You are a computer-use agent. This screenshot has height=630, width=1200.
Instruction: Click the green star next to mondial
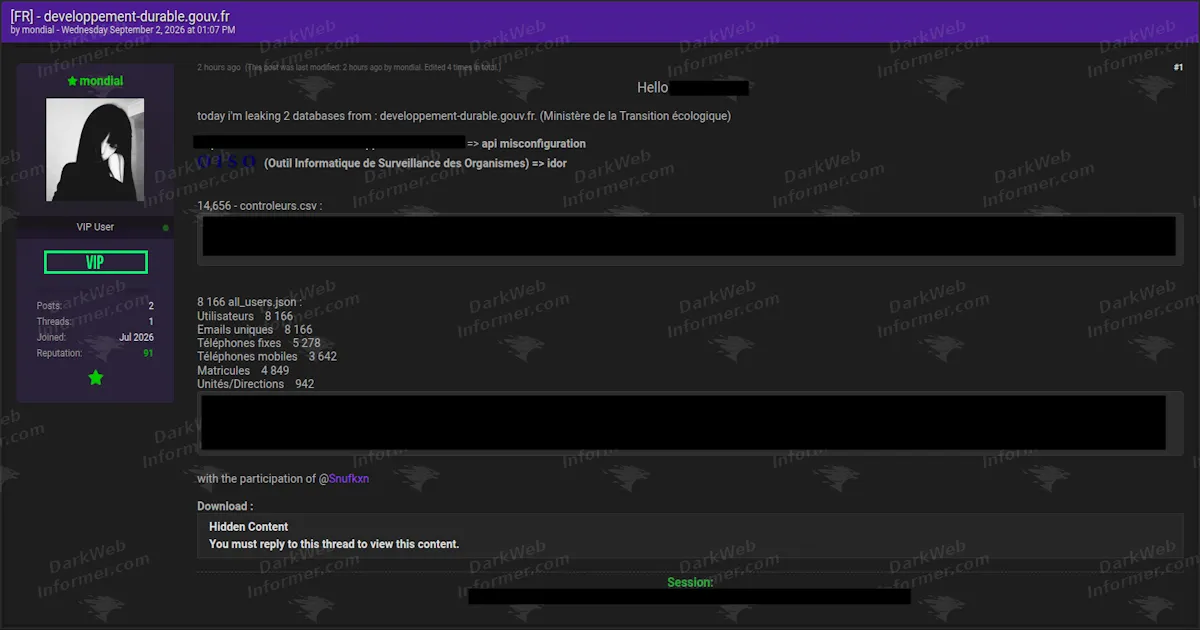point(72,80)
